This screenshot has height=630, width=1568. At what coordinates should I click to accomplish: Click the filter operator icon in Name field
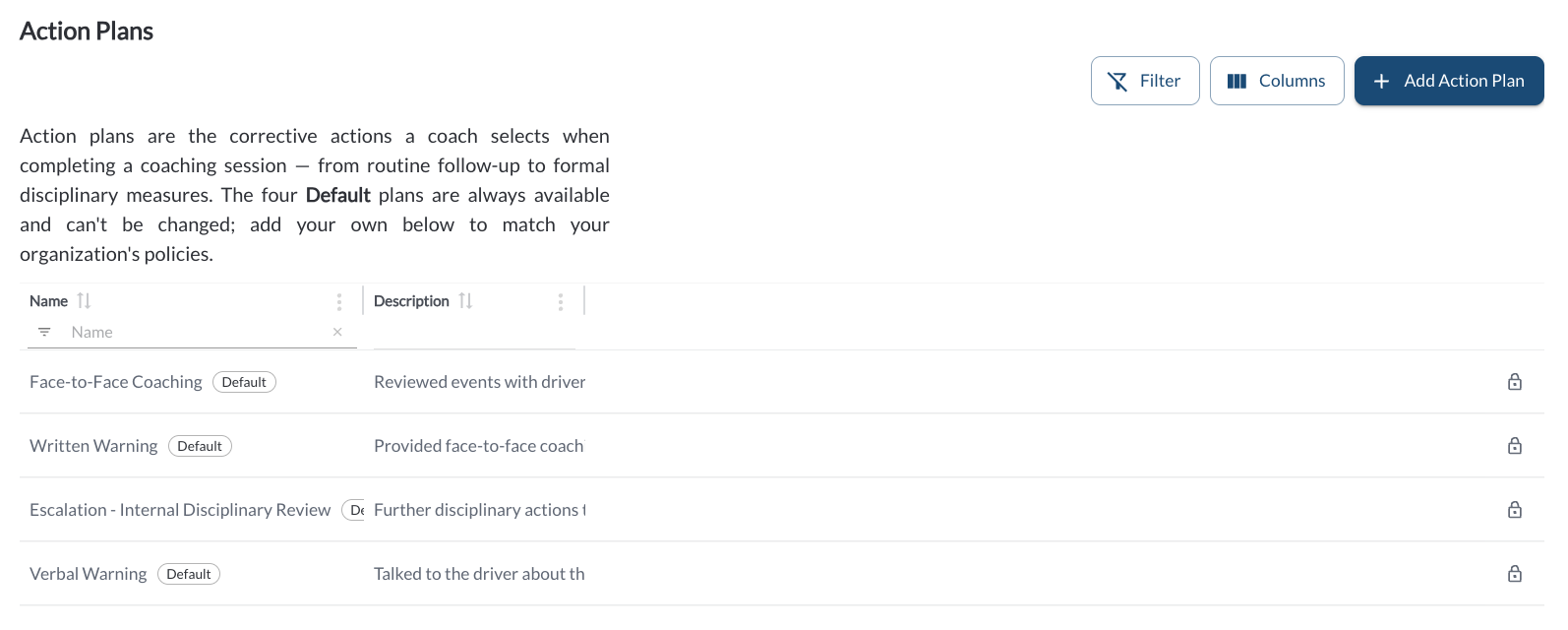click(44, 332)
